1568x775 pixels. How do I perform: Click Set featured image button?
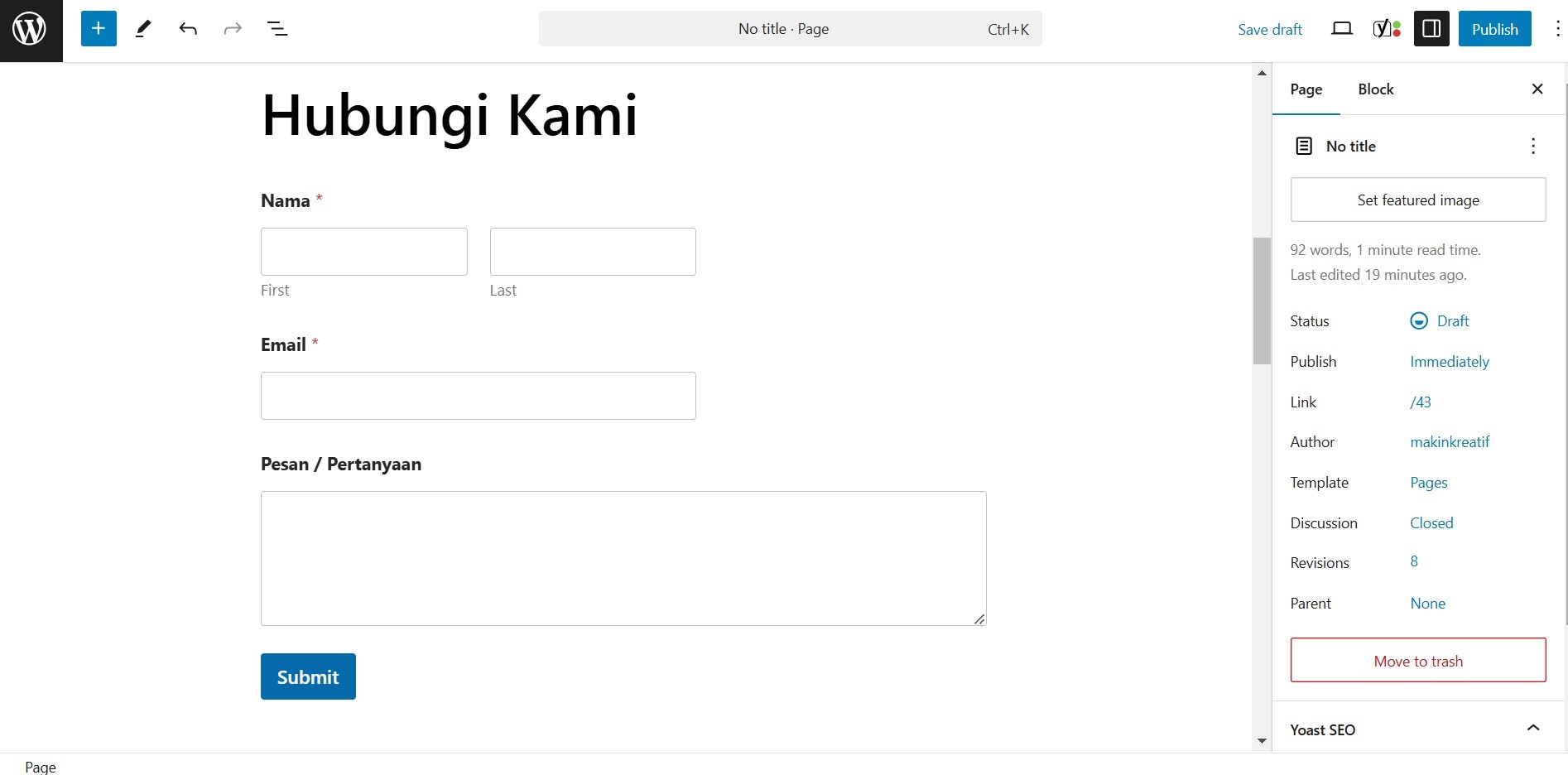point(1418,200)
